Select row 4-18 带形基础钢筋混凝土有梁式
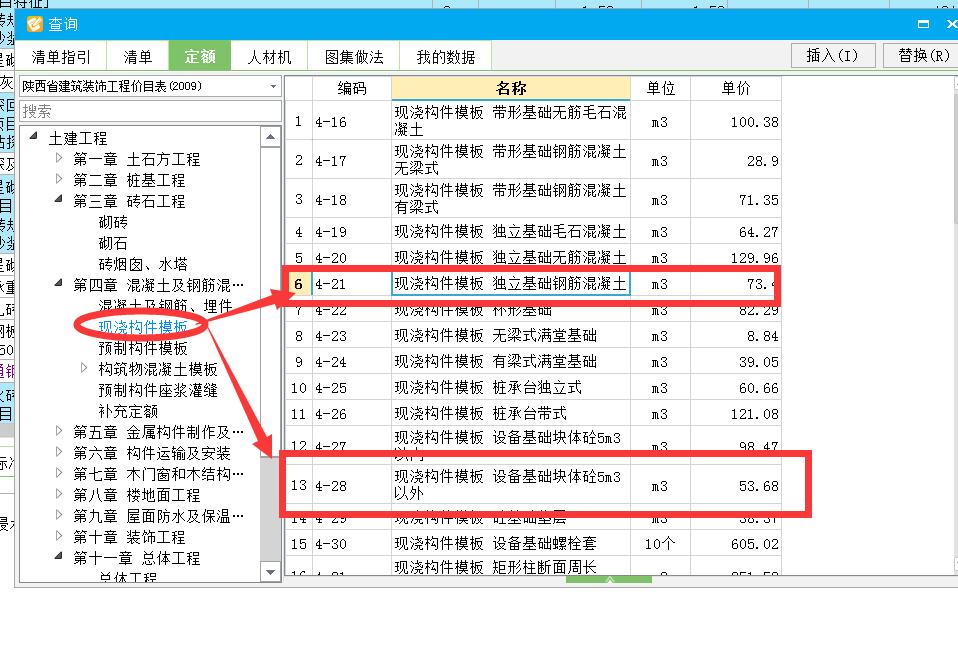 (x=533, y=199)
